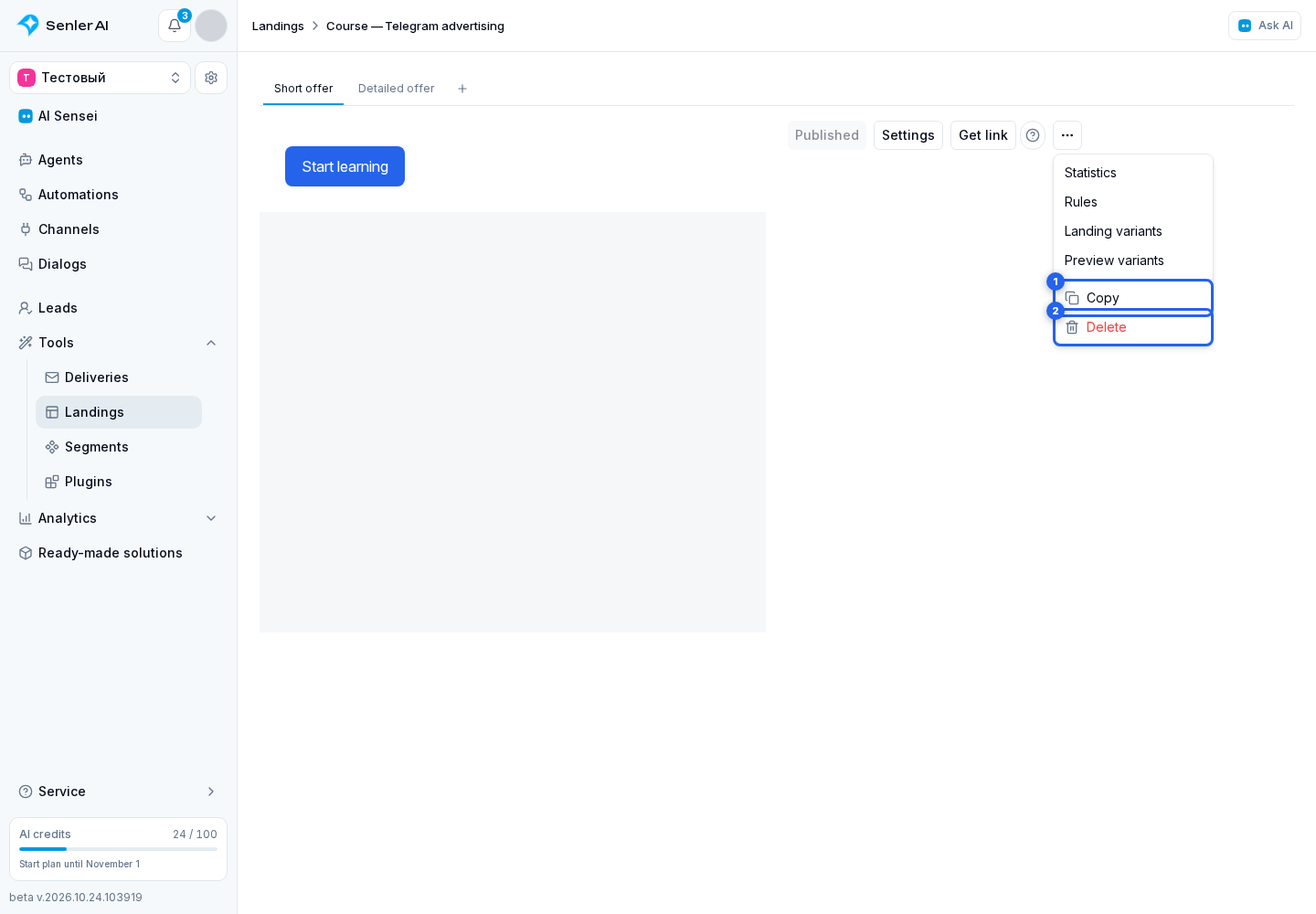Click the Senler AI logo
The width and height of the screenshot is (1316, 914).
coord(63,26)
